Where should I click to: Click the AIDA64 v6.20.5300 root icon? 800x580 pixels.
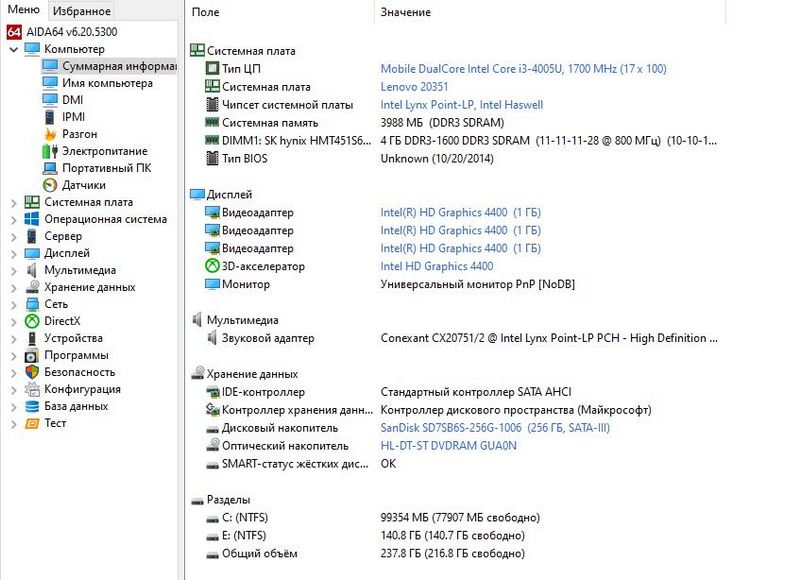coord(14,32)
